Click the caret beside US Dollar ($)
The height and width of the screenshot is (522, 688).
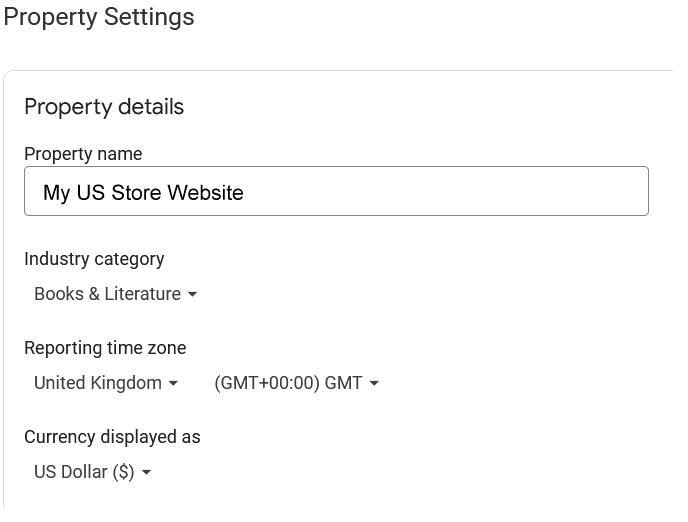coord(147,472)
